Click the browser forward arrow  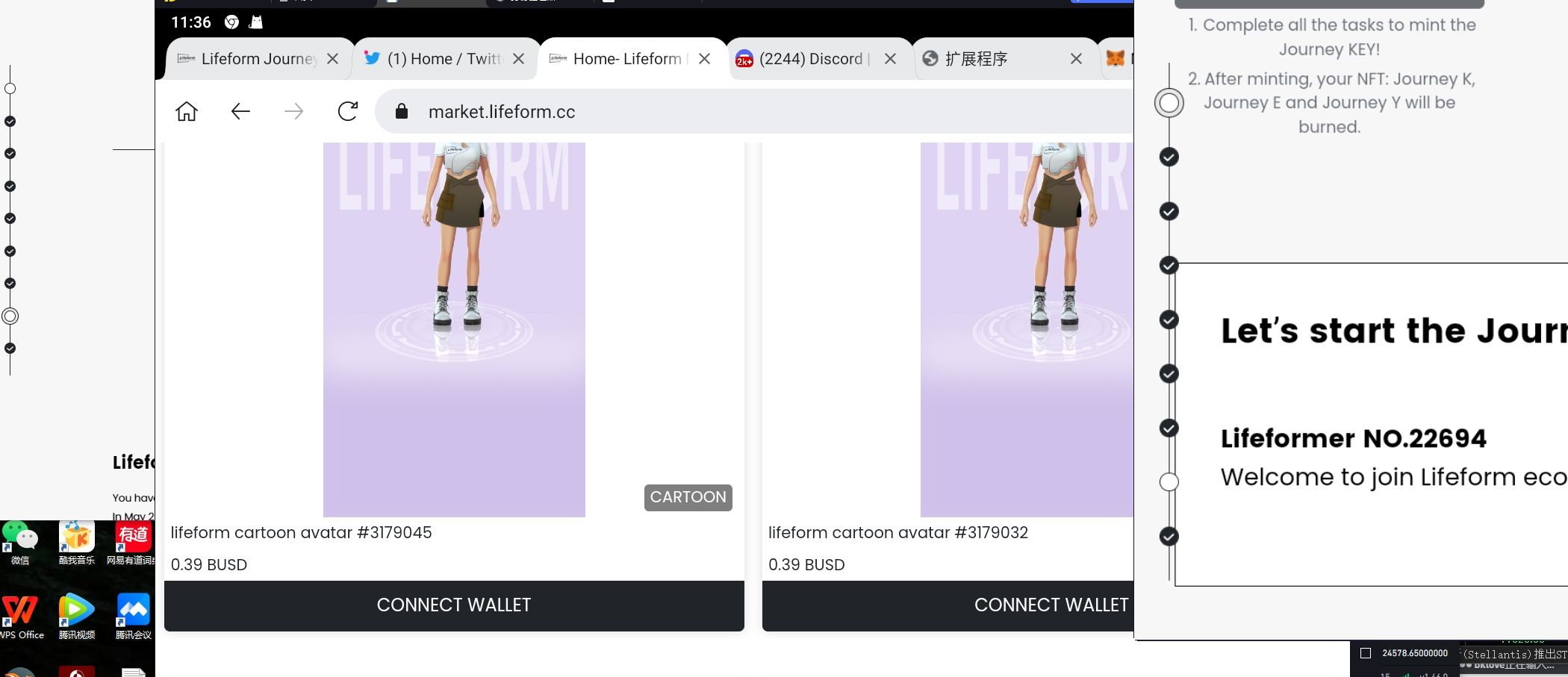[294, 112]
